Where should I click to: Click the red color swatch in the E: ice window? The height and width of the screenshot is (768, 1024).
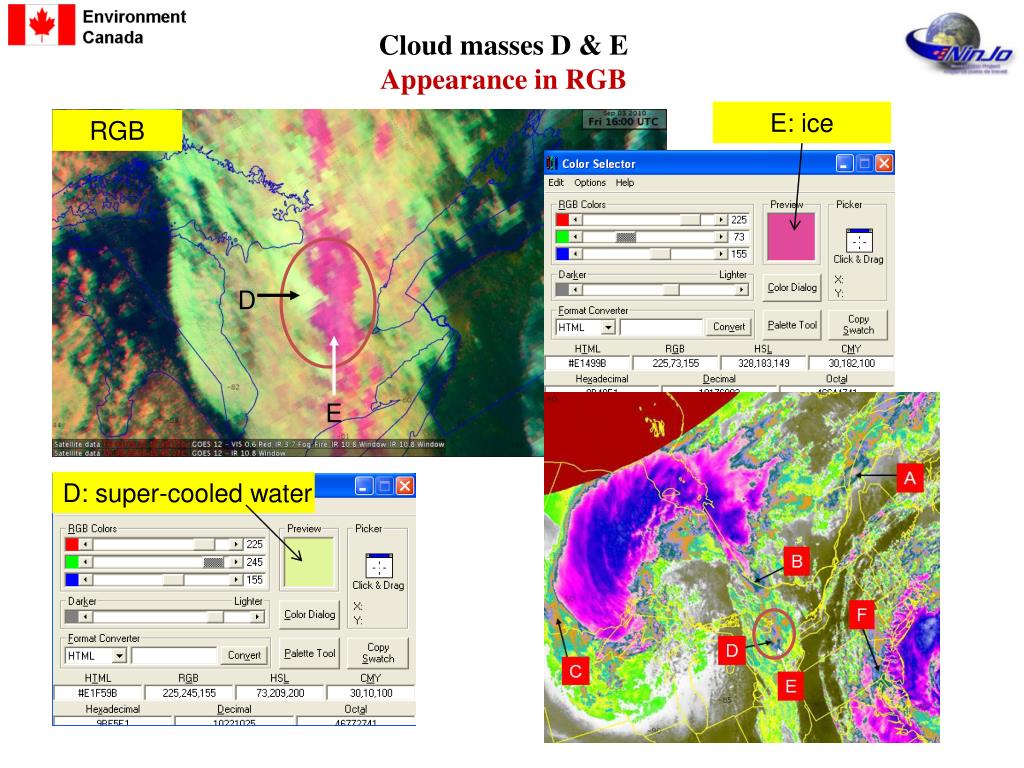click(x=562, y=220)
